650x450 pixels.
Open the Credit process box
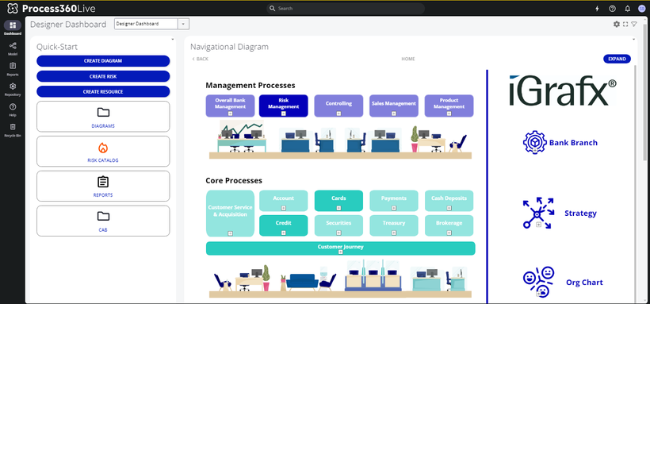pos(284,225)
